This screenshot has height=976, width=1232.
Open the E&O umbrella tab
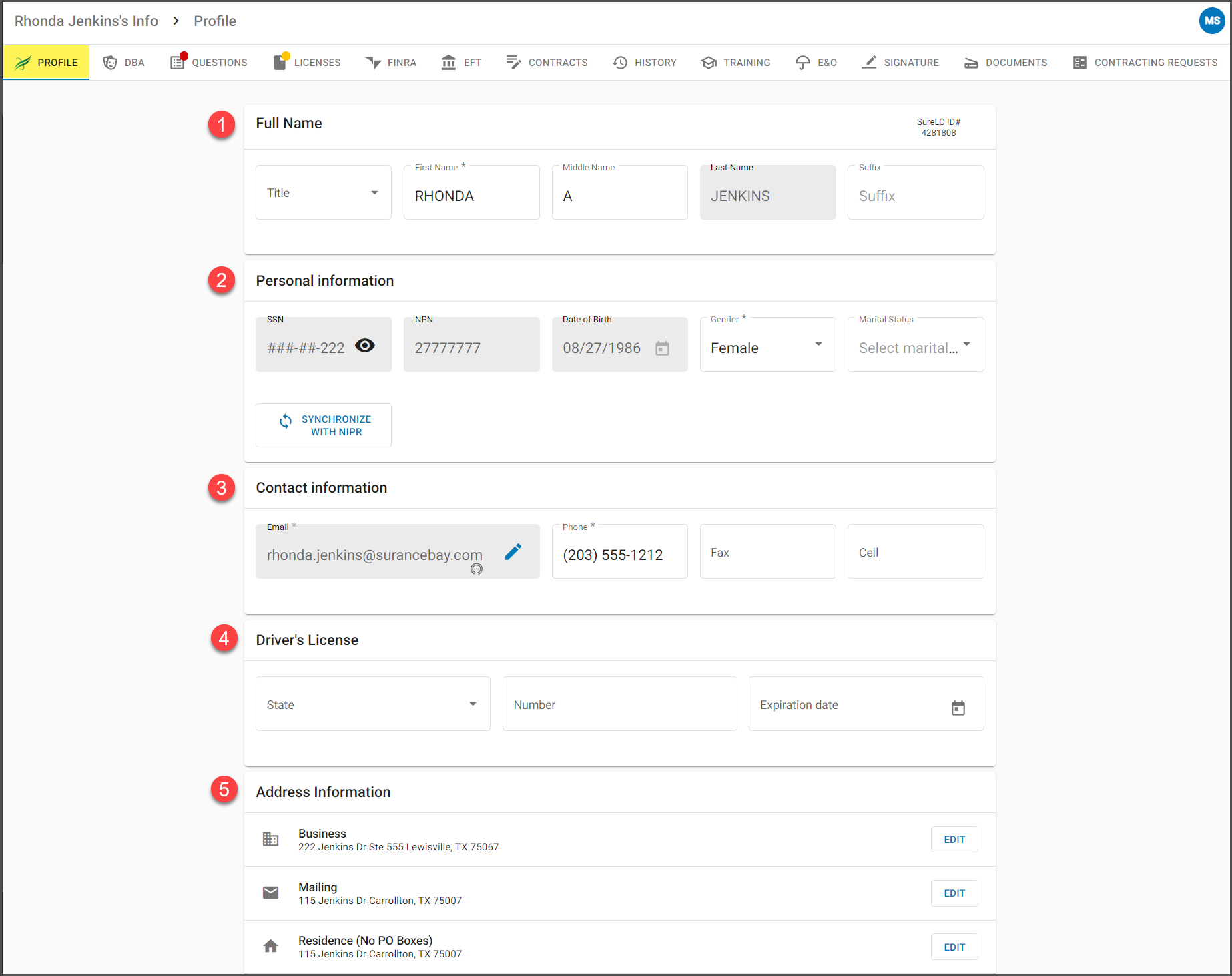816,63
